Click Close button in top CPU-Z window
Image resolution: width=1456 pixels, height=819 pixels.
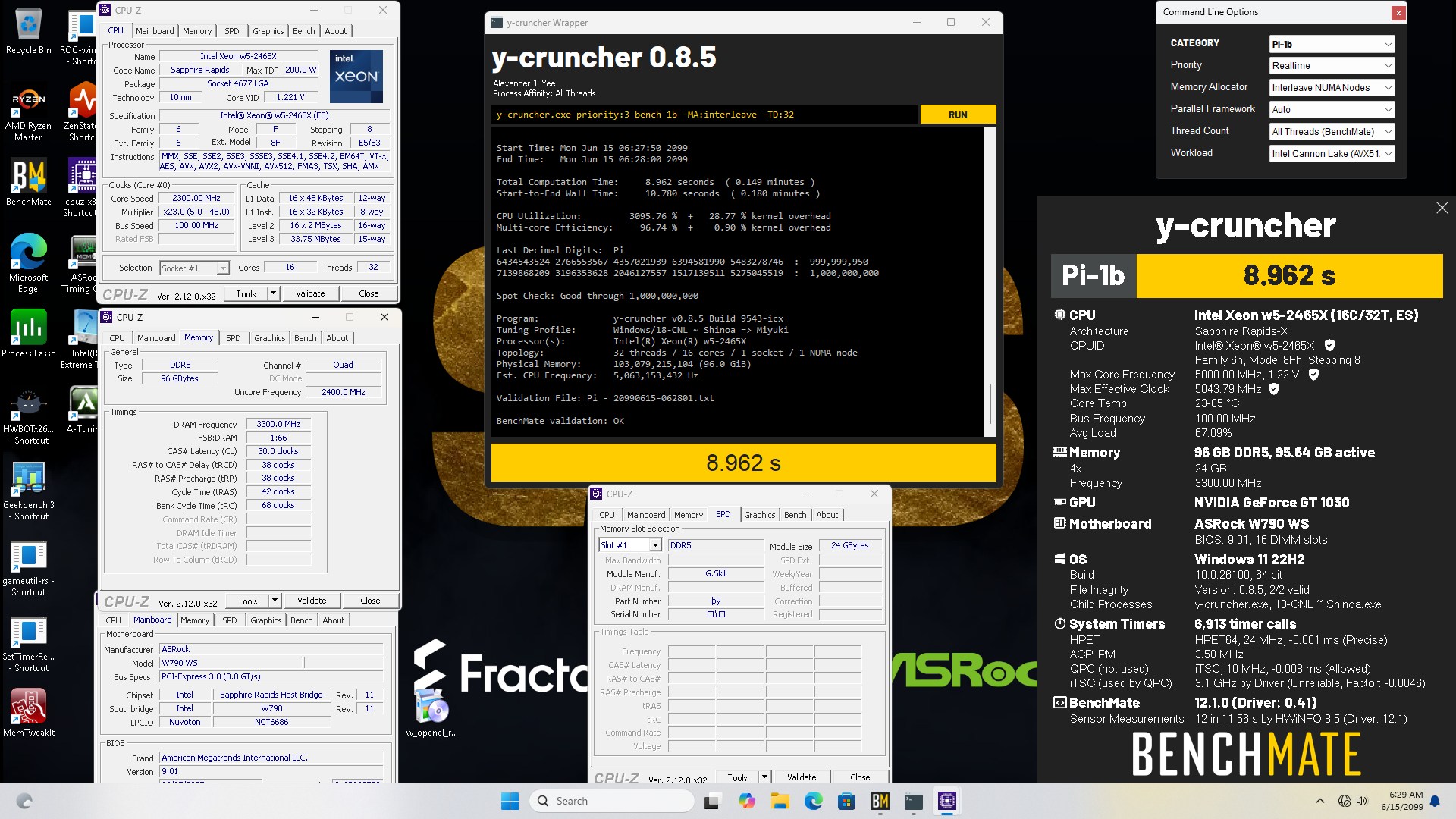pyautogui.click(x=369, y=293)
